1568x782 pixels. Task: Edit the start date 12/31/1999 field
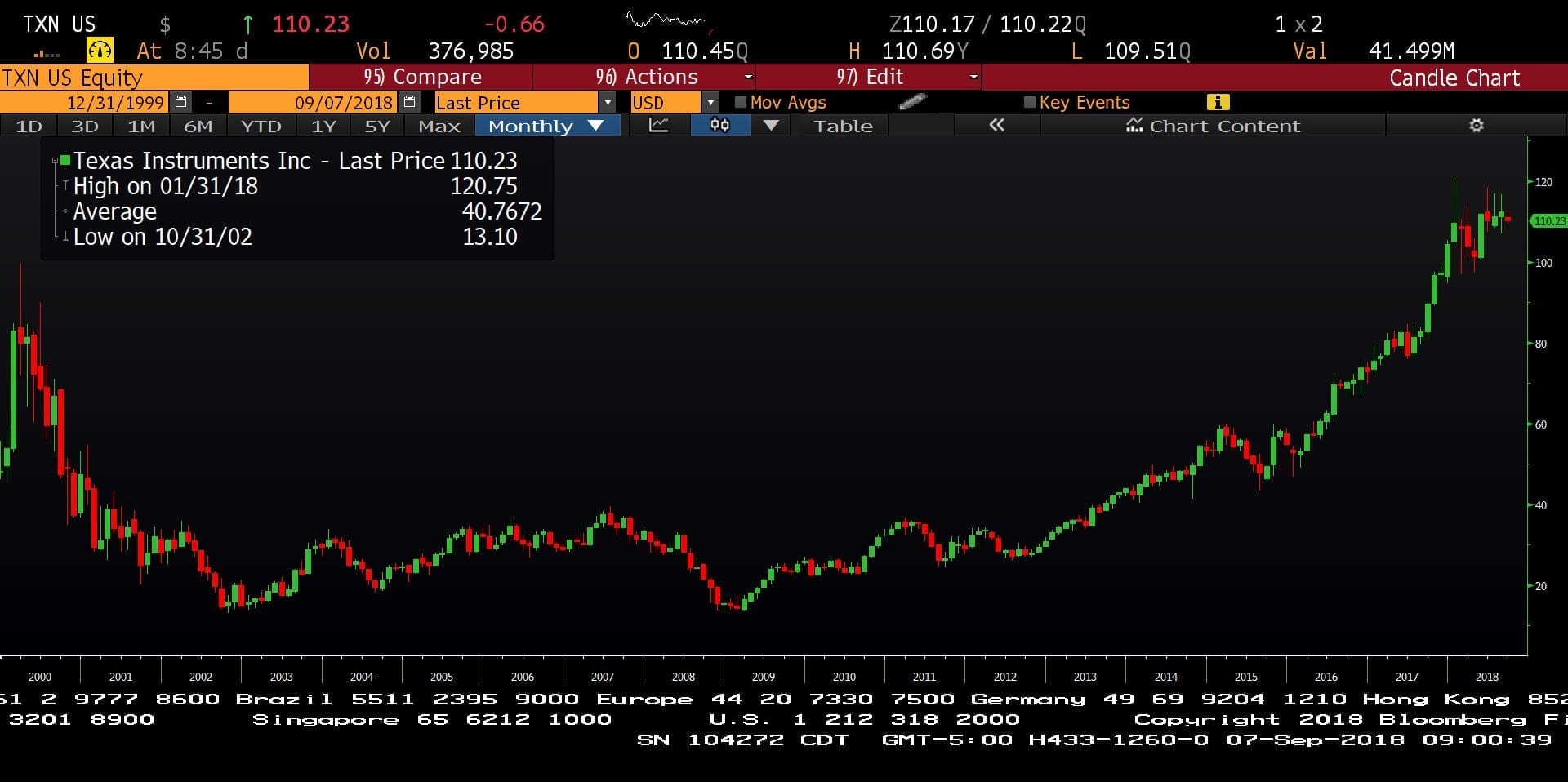pyautogui.click(x=86, y=102)
